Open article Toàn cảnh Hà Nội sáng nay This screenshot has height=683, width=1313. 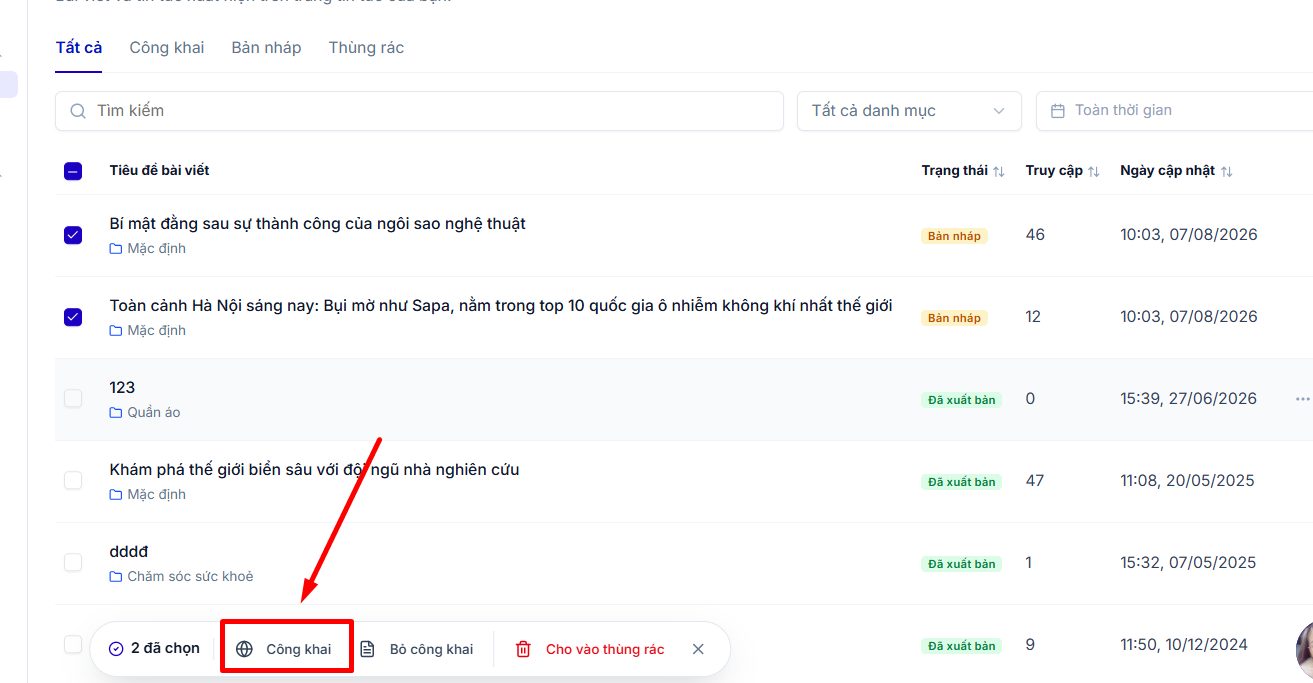click(x=500, y=306)
